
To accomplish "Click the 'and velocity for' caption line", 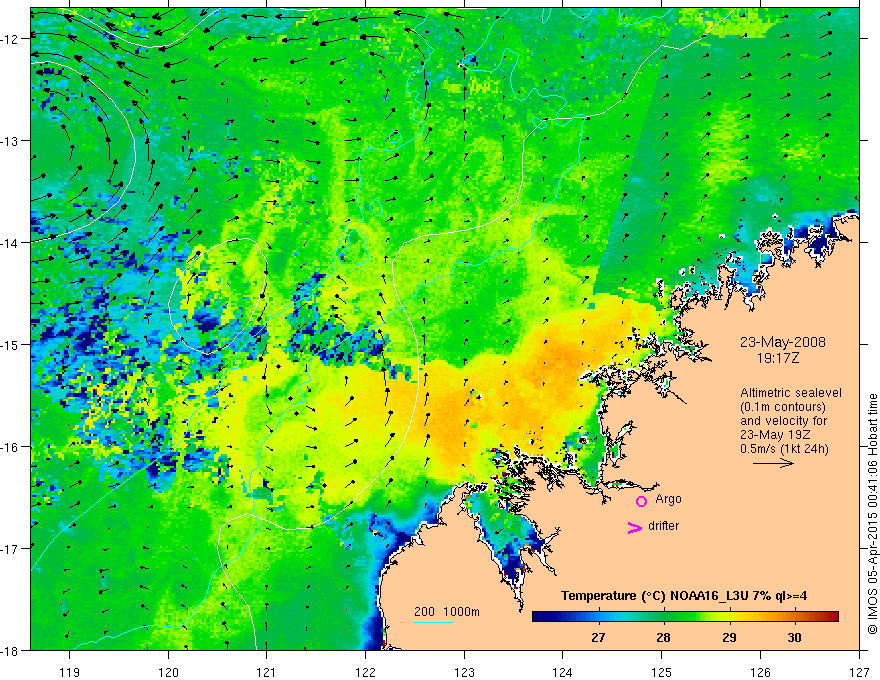I will tap(783, 421).
